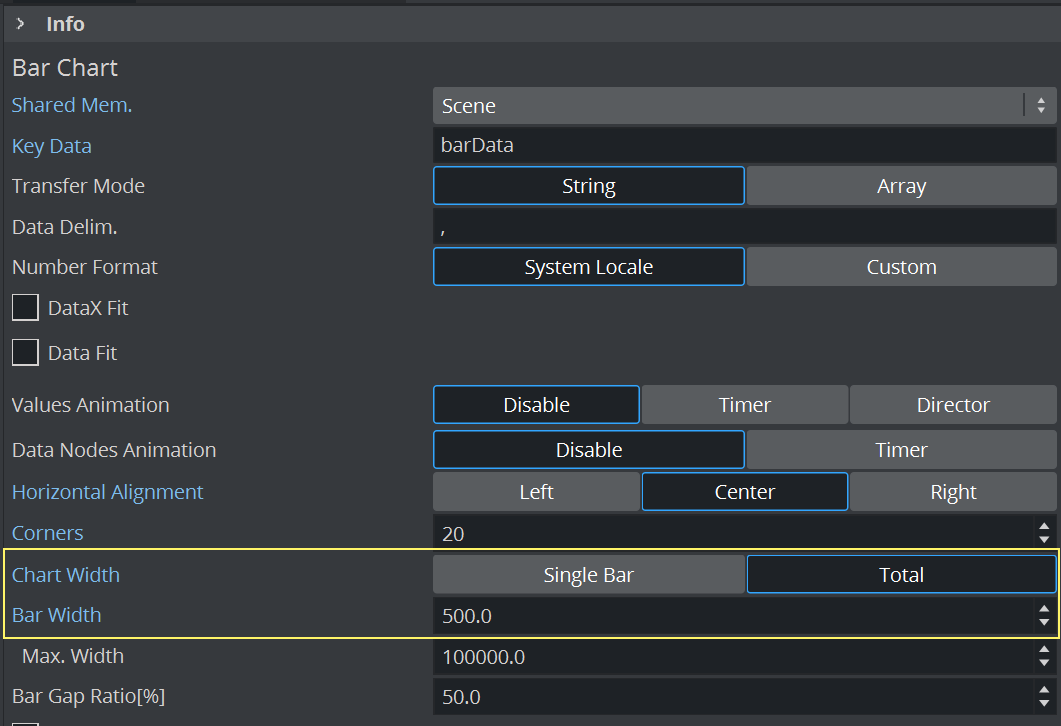Screen dimensions: 1061x726
Task: Select String transfer mode
Action: [588, 186]
